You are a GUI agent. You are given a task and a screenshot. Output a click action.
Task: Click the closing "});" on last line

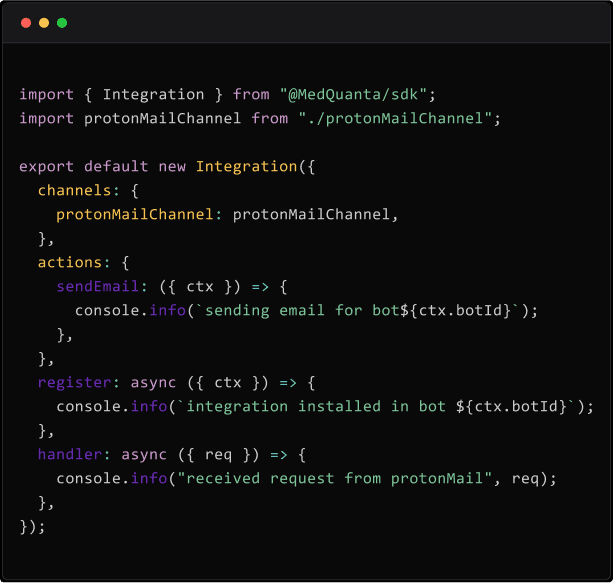[x=32, y=527]
